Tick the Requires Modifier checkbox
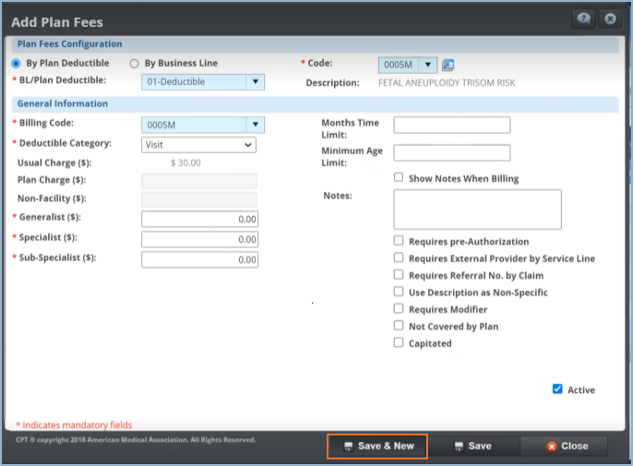Image resolution: width=634 pixels, height=466 pixels. [x=399, y=309]
